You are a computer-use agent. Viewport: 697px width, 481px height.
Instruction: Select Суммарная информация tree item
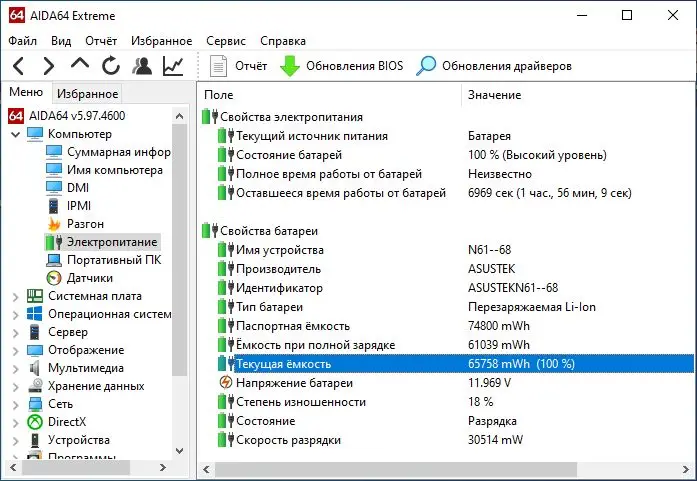click(119, 152)
